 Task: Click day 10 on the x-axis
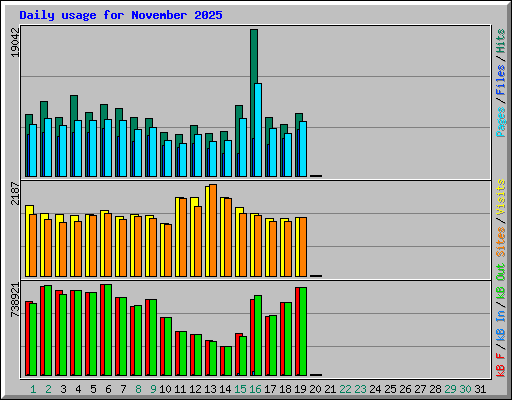[165, 389]
